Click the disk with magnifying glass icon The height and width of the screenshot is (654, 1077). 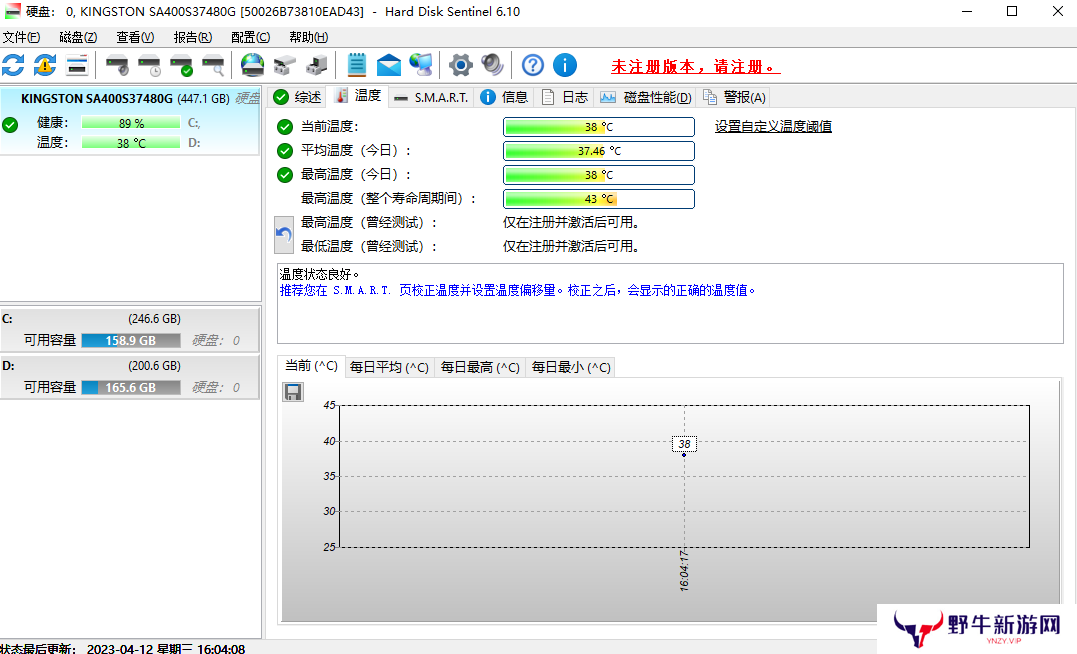point(214,65)
